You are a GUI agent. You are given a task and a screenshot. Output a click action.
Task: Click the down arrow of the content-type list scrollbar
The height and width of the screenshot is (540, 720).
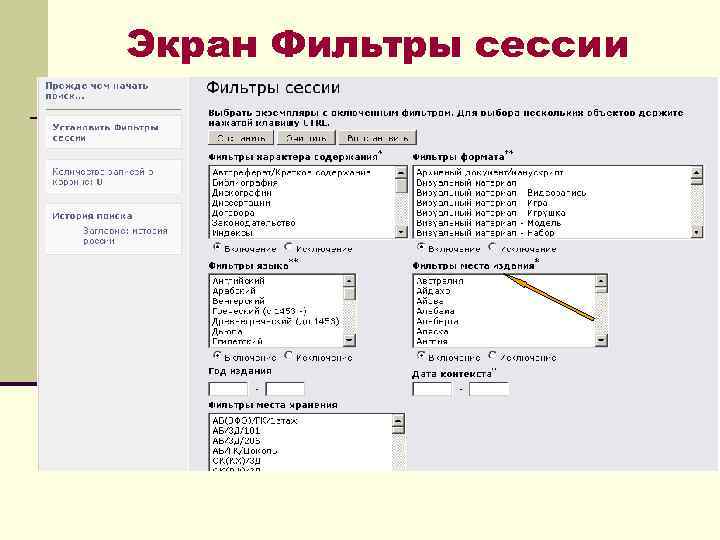coord(401,232)
